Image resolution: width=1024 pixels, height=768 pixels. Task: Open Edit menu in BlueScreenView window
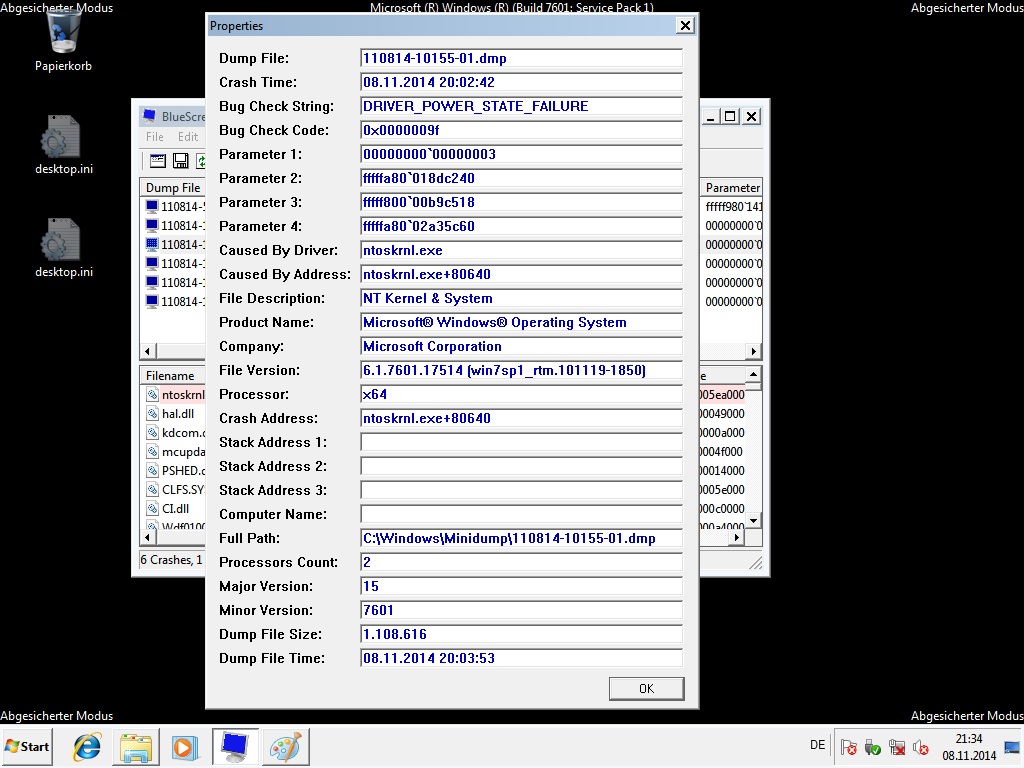187,136
